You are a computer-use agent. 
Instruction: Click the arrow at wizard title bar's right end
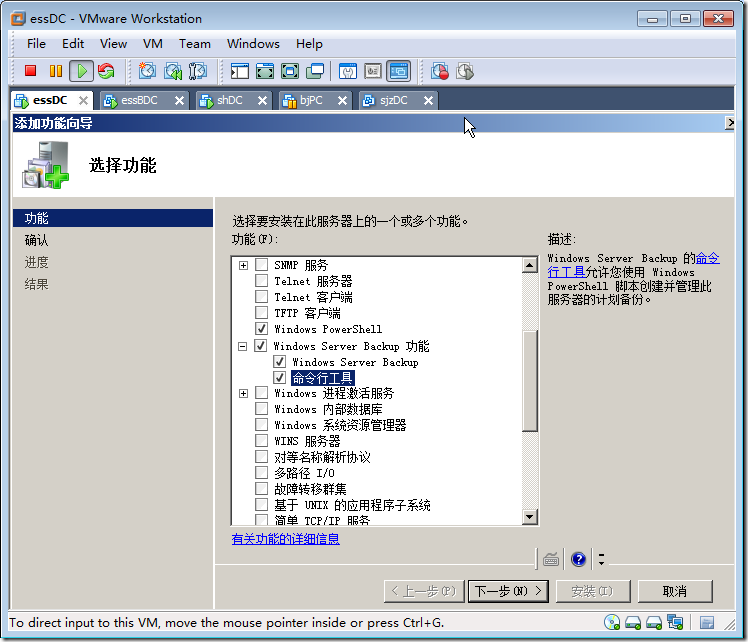point(729,123)
